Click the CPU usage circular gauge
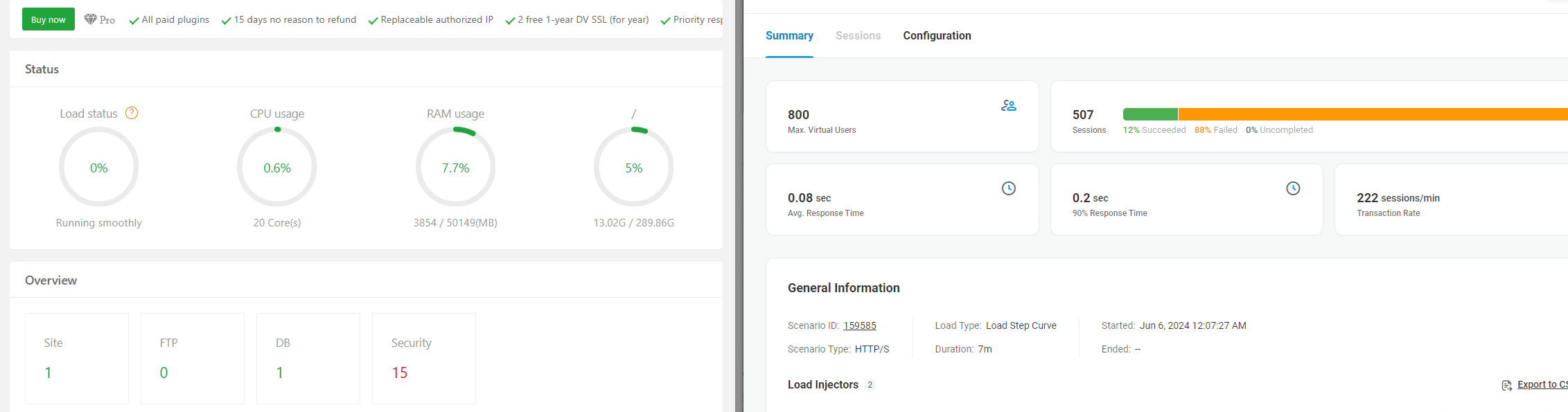This screenshot has height=412, width=1568. tap(277, 168)
